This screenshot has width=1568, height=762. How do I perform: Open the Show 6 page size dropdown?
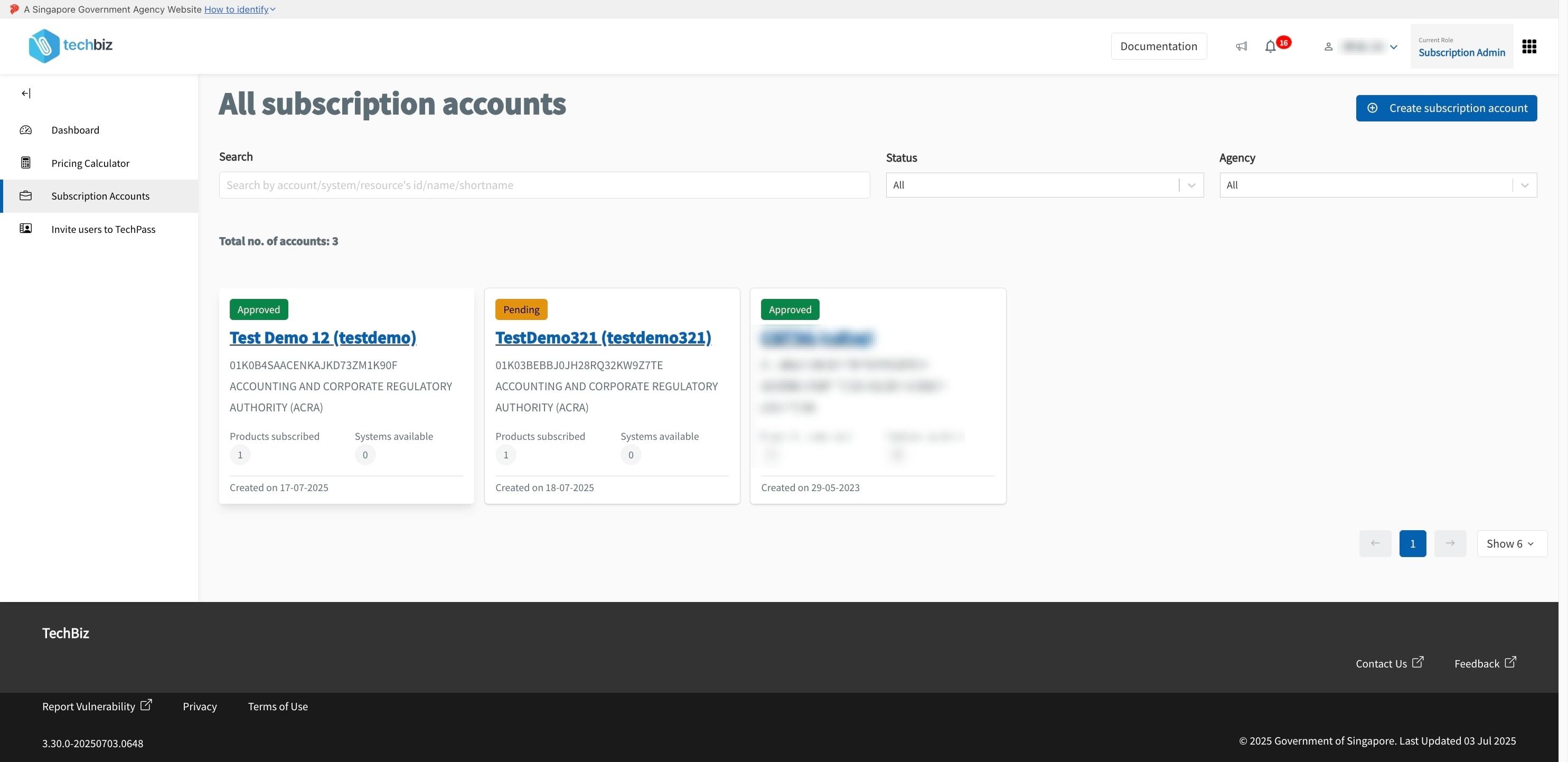click(x=1511, y=543)
